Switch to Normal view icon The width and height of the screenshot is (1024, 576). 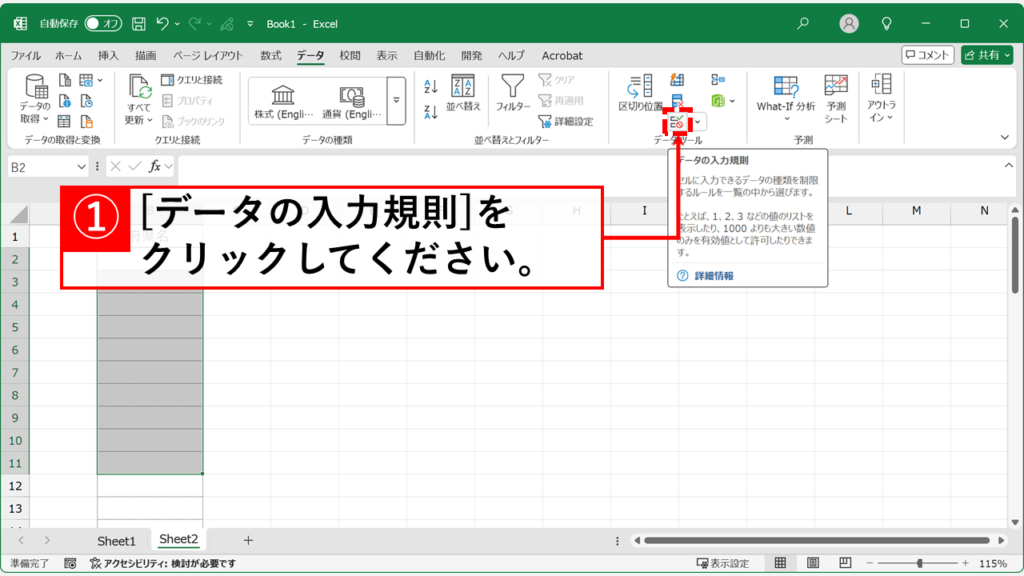(x=780, y=563)
